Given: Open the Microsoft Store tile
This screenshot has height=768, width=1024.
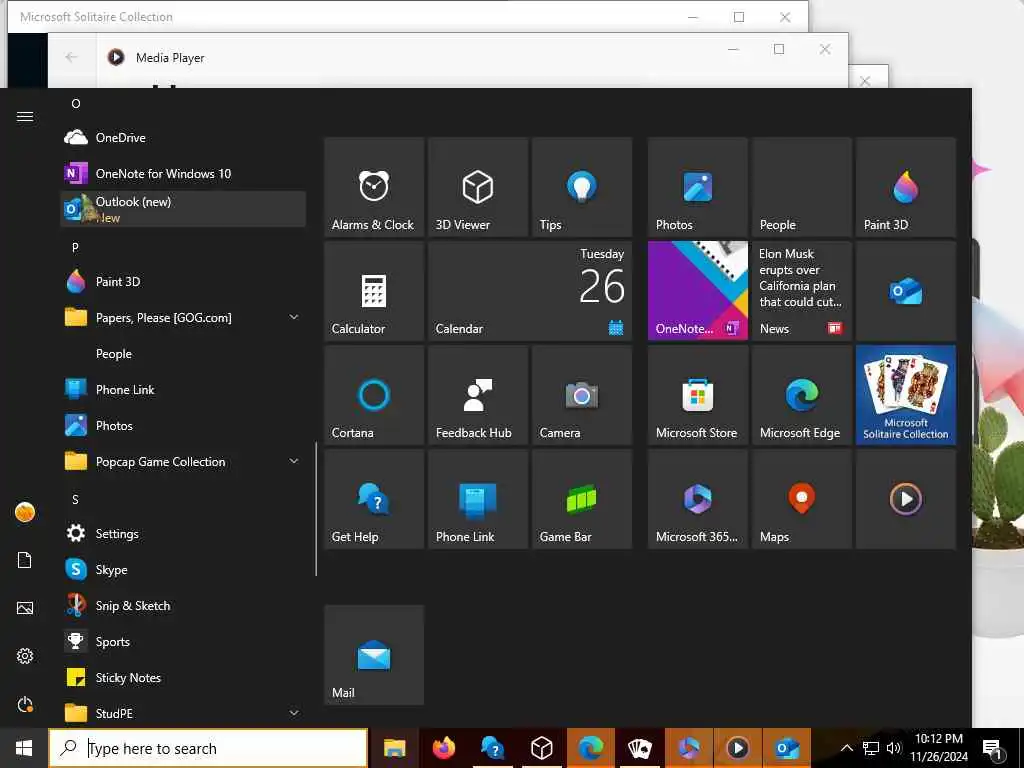Looking at the screenshot, I should click(x=697, y=395).
